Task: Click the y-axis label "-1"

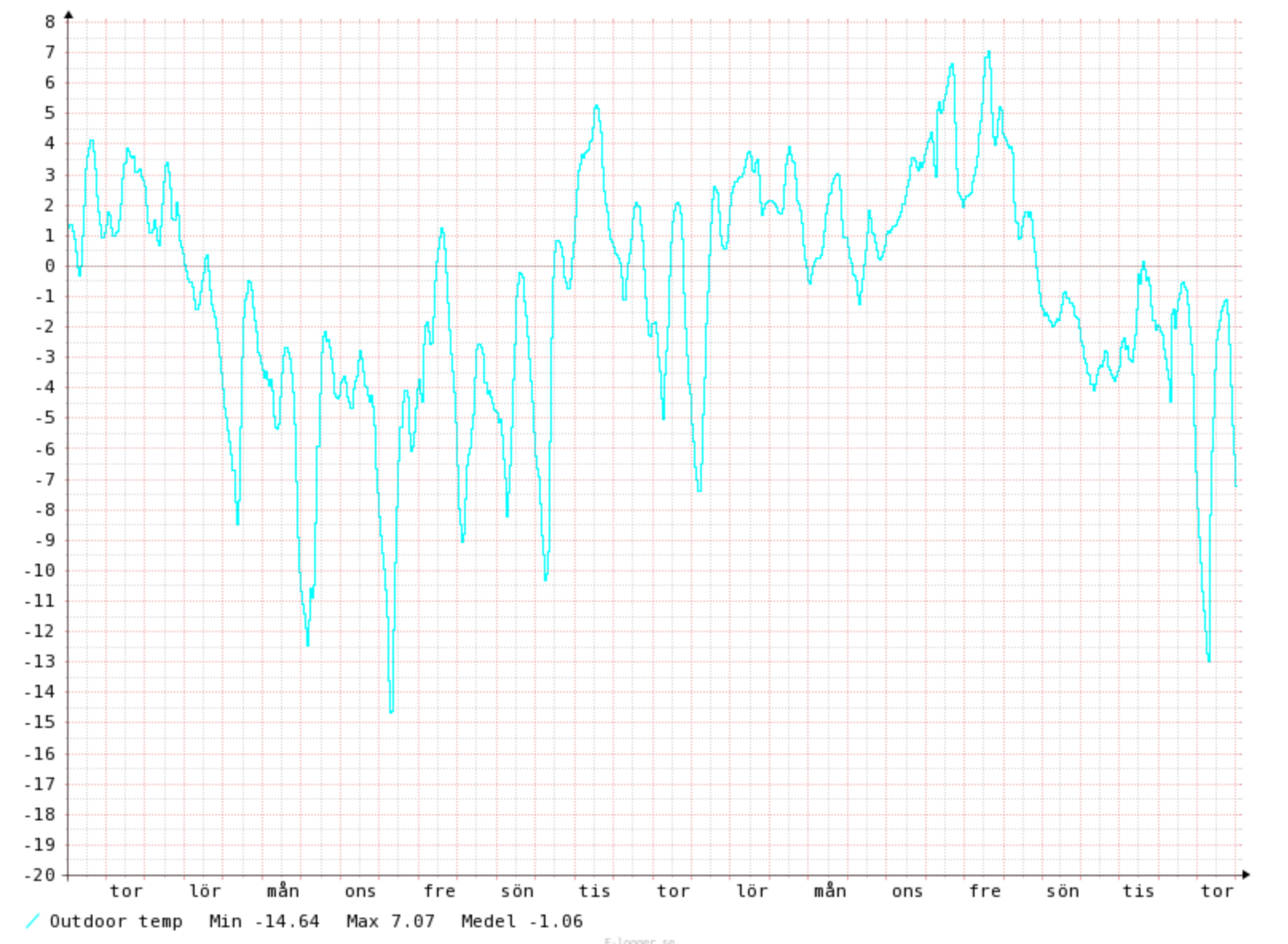Action: 45,297
